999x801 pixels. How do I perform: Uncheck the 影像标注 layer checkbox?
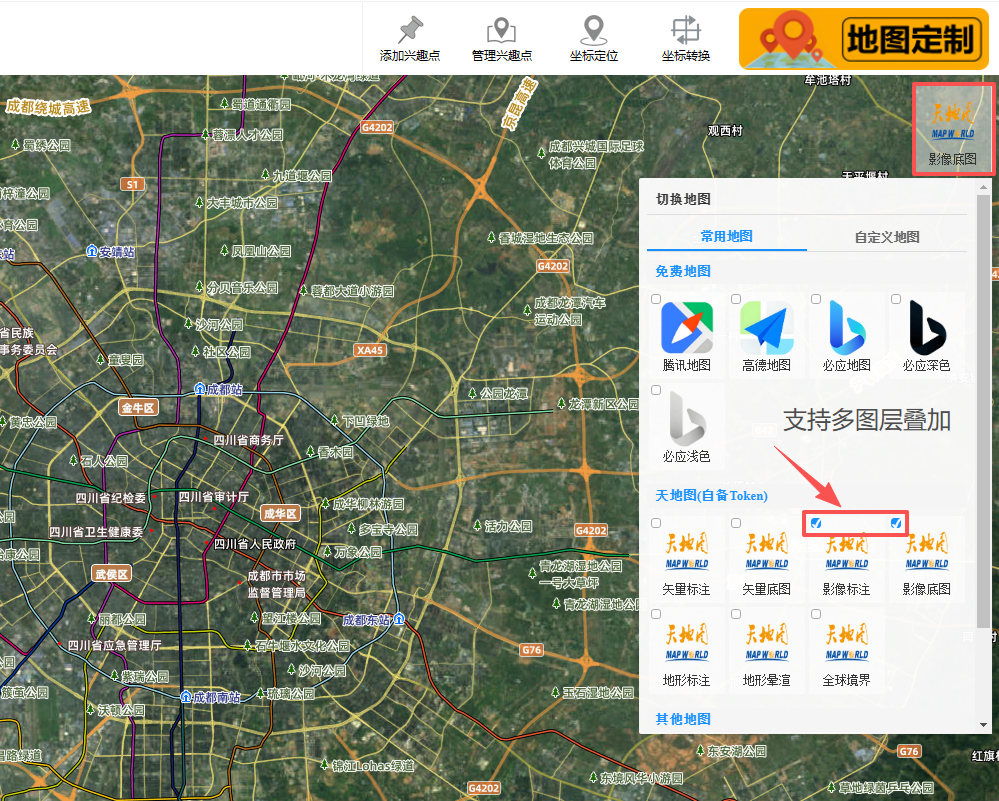point(816,523)
